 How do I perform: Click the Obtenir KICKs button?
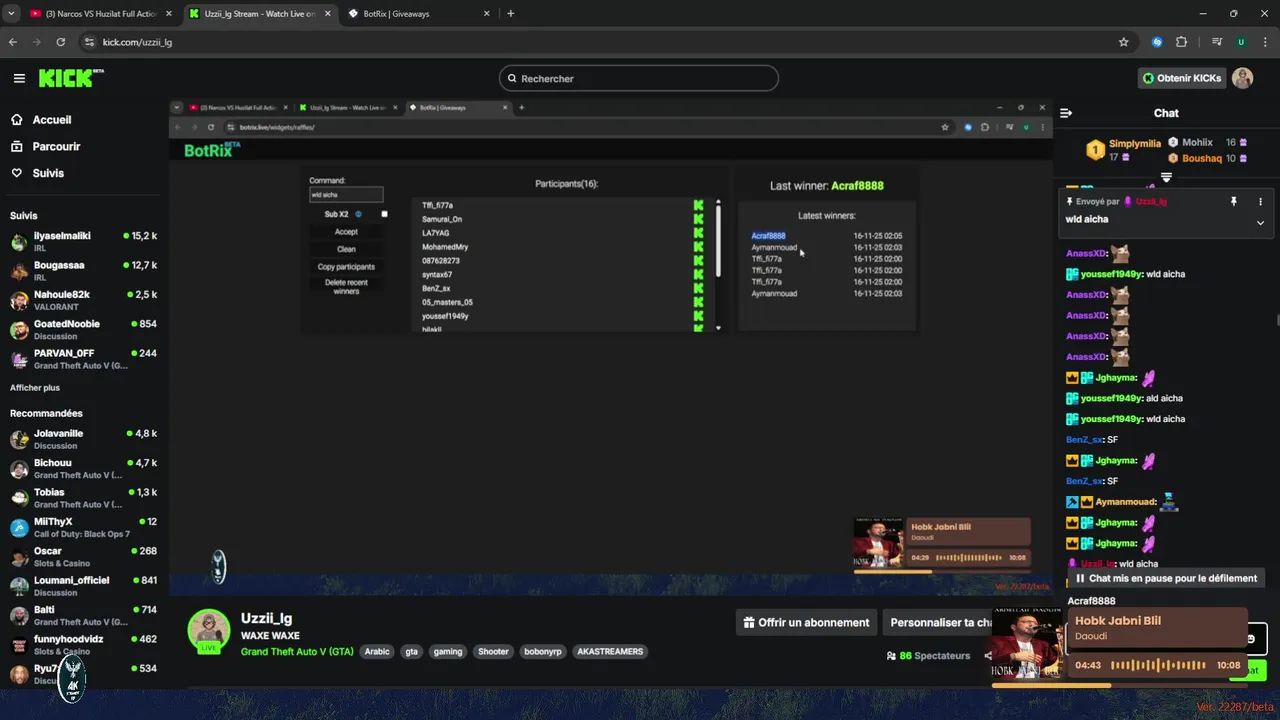(1182, 78)
